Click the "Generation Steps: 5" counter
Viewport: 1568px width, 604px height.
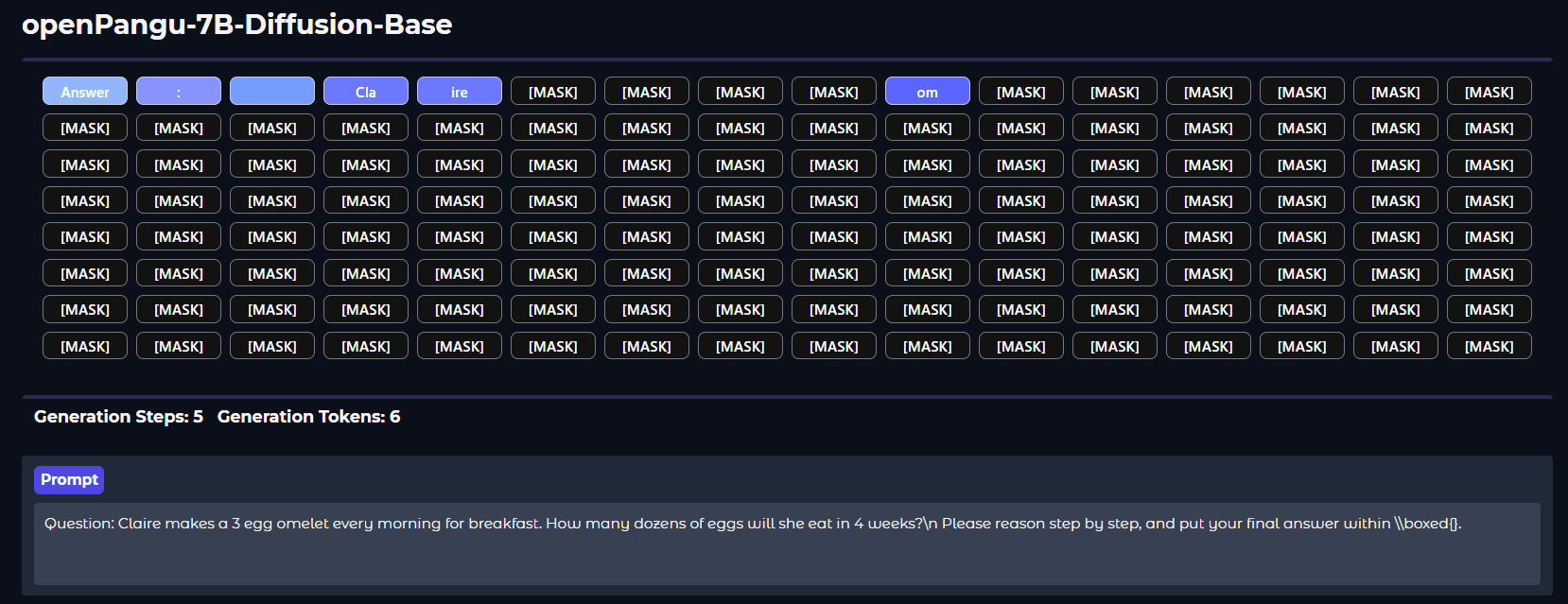(118, 417)
